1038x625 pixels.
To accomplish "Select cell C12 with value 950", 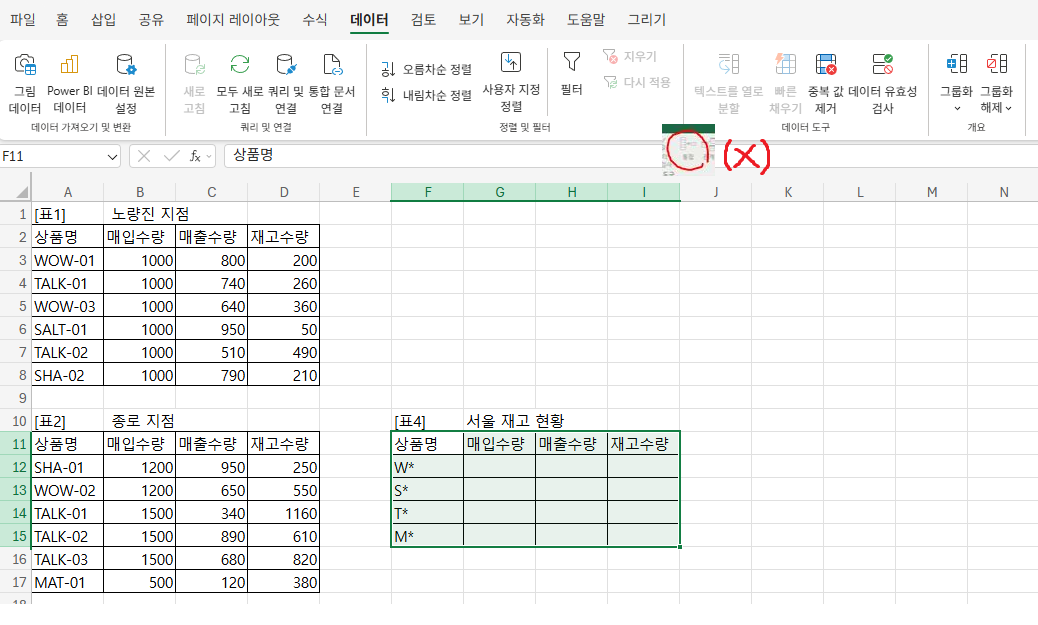I will [212, 467].
